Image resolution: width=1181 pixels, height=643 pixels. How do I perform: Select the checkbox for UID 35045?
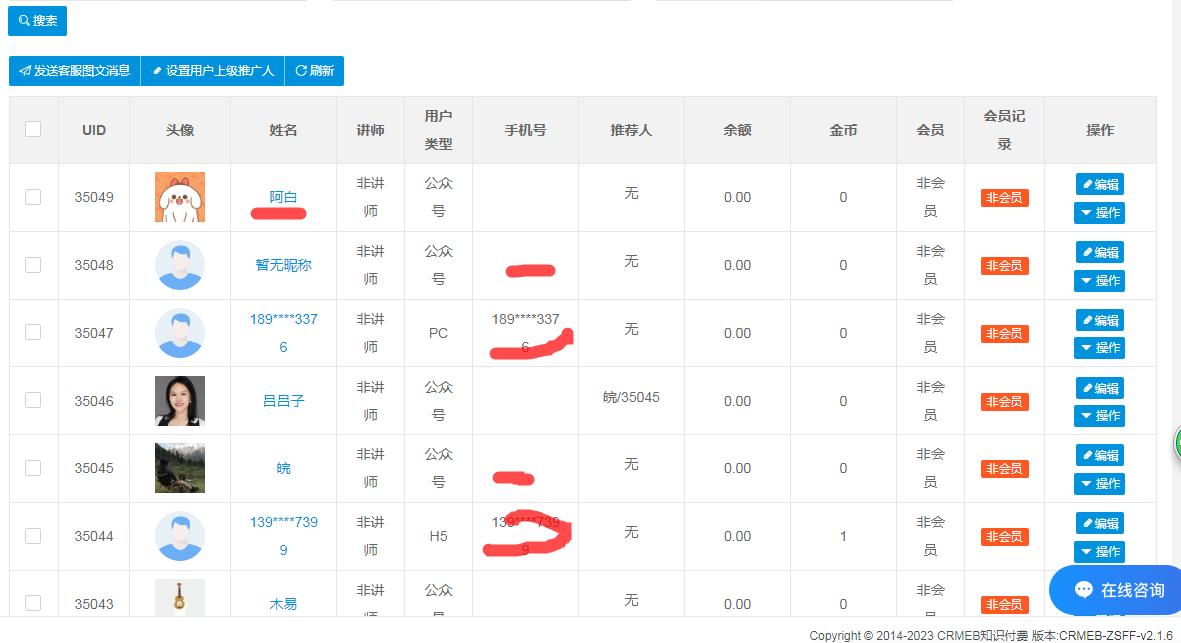click(x=33, y=468)
